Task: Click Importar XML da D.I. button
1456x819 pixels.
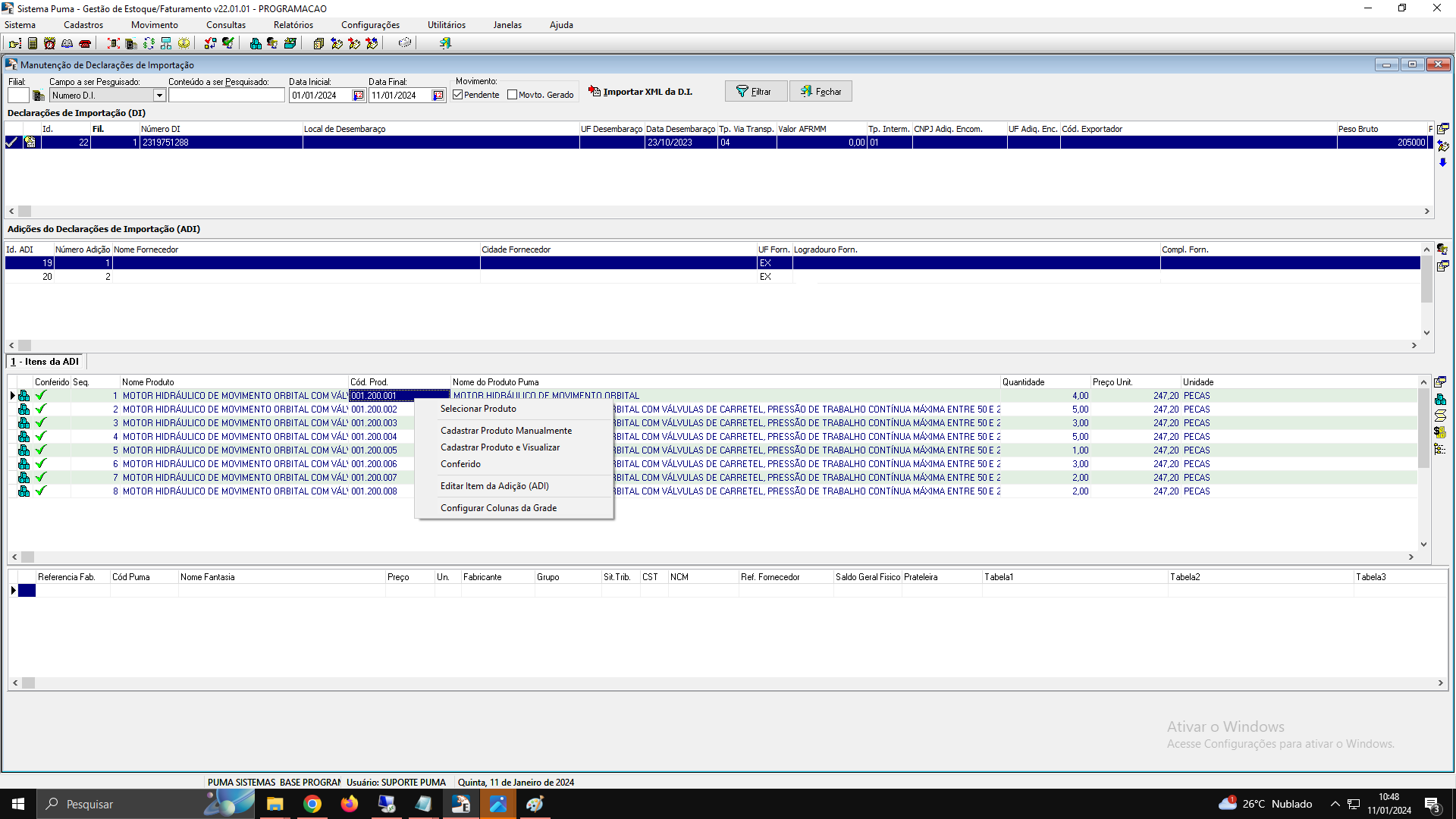Action: point(641,92)
